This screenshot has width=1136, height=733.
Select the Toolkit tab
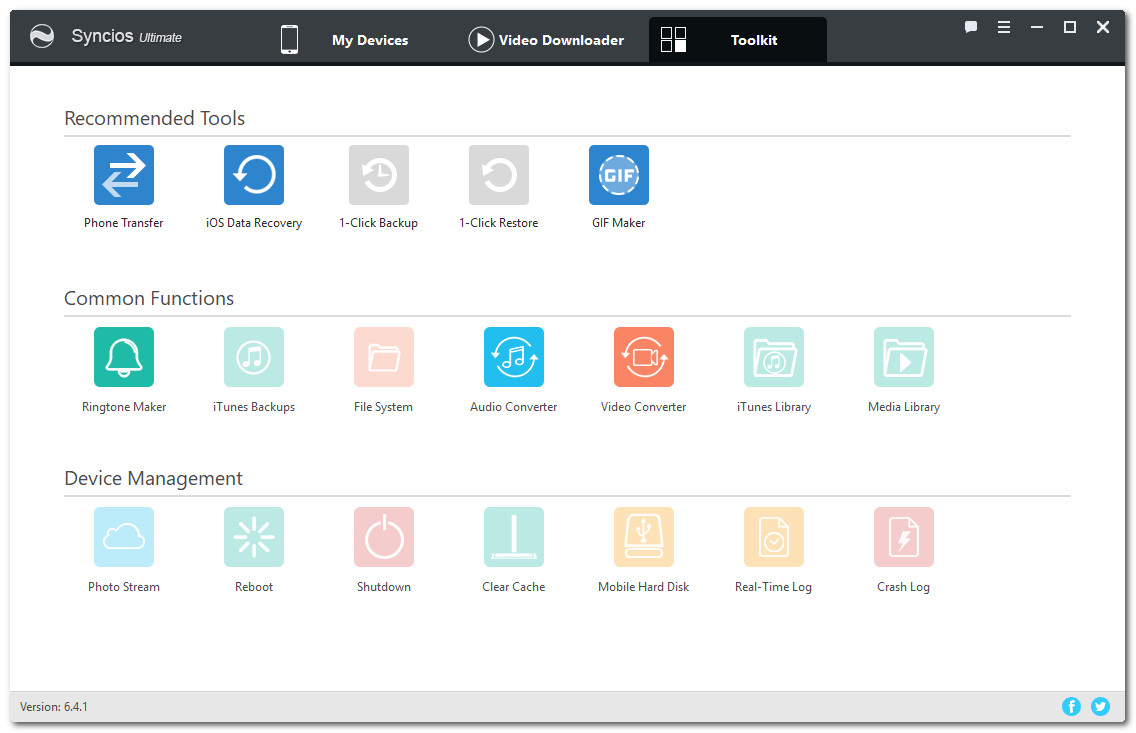tap(738, 40)
